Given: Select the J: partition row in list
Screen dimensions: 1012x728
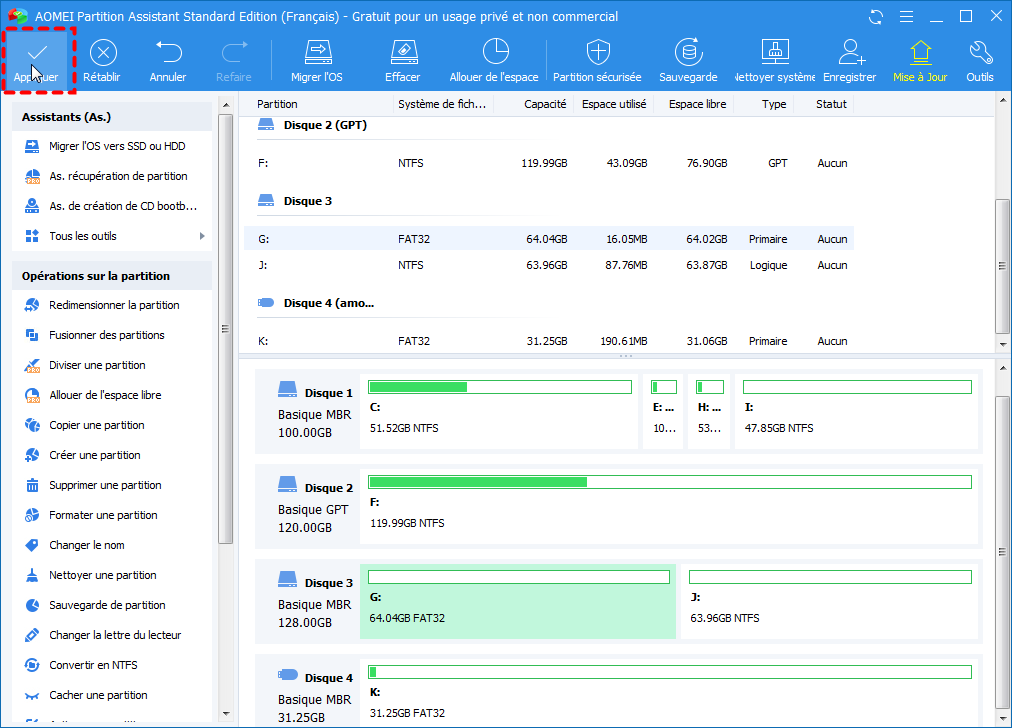Looking at the screenshot, I should (548, 265).
